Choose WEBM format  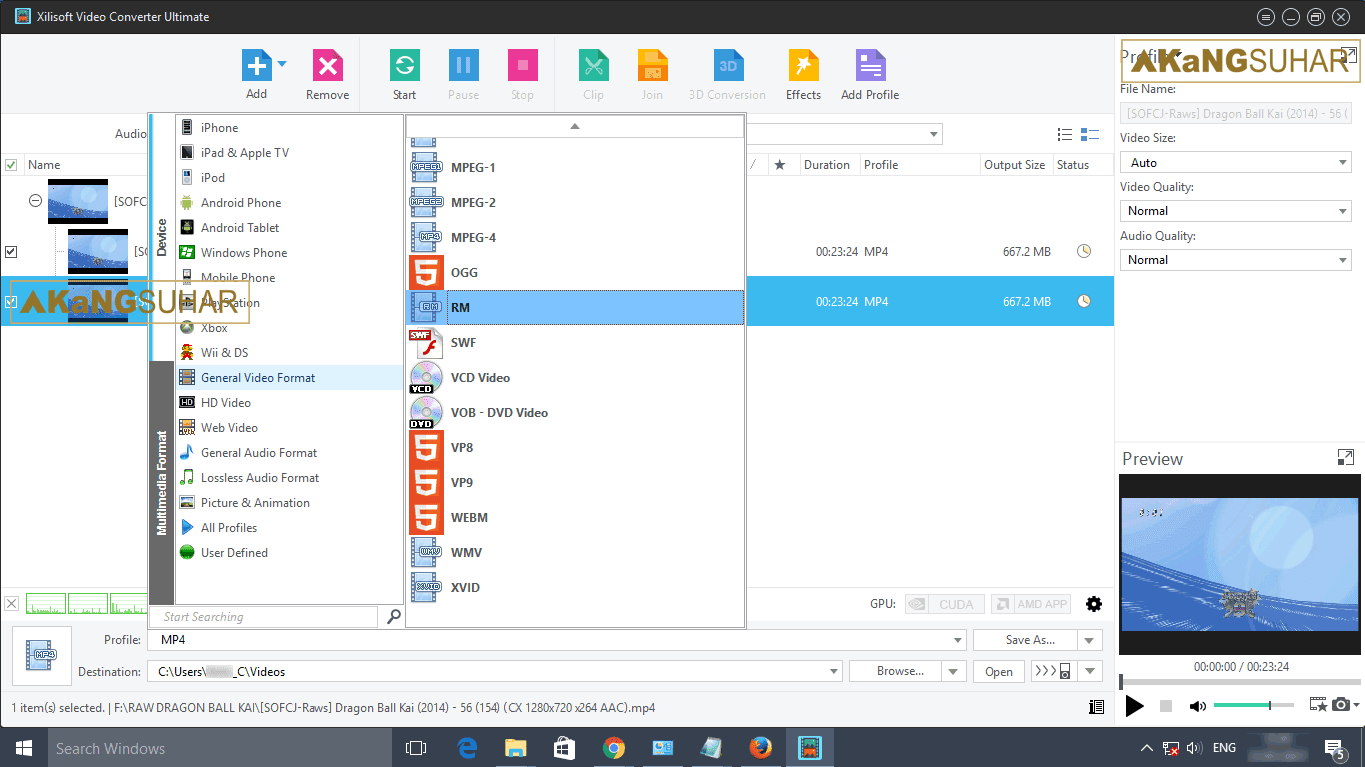[x=575, y=518]
